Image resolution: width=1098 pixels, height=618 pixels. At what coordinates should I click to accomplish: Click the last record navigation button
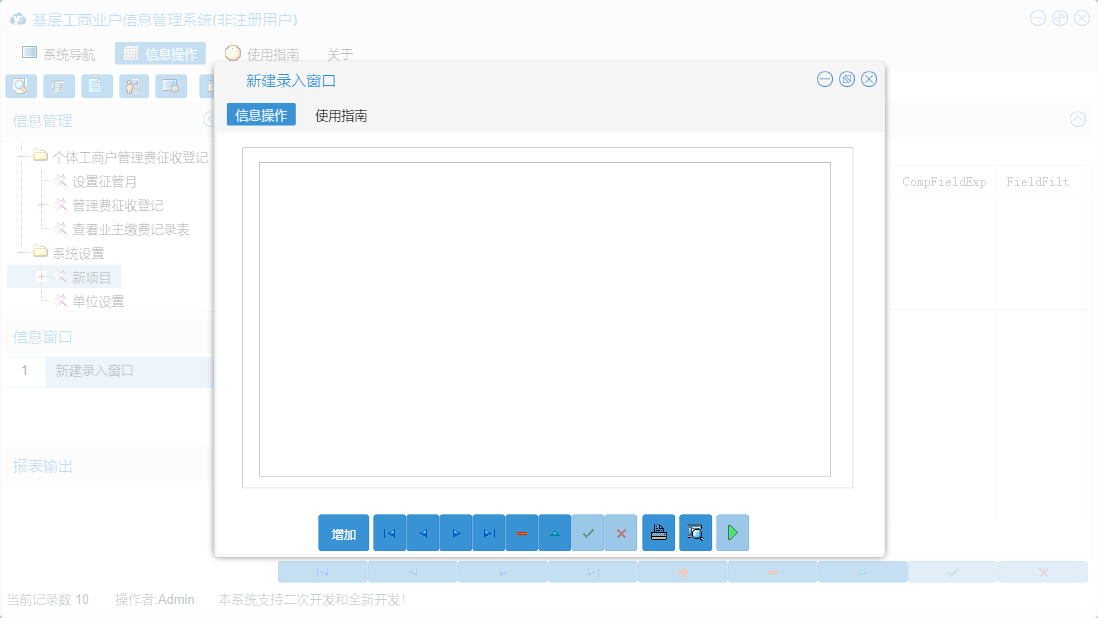pyautogui.click(x=489, y=532)
